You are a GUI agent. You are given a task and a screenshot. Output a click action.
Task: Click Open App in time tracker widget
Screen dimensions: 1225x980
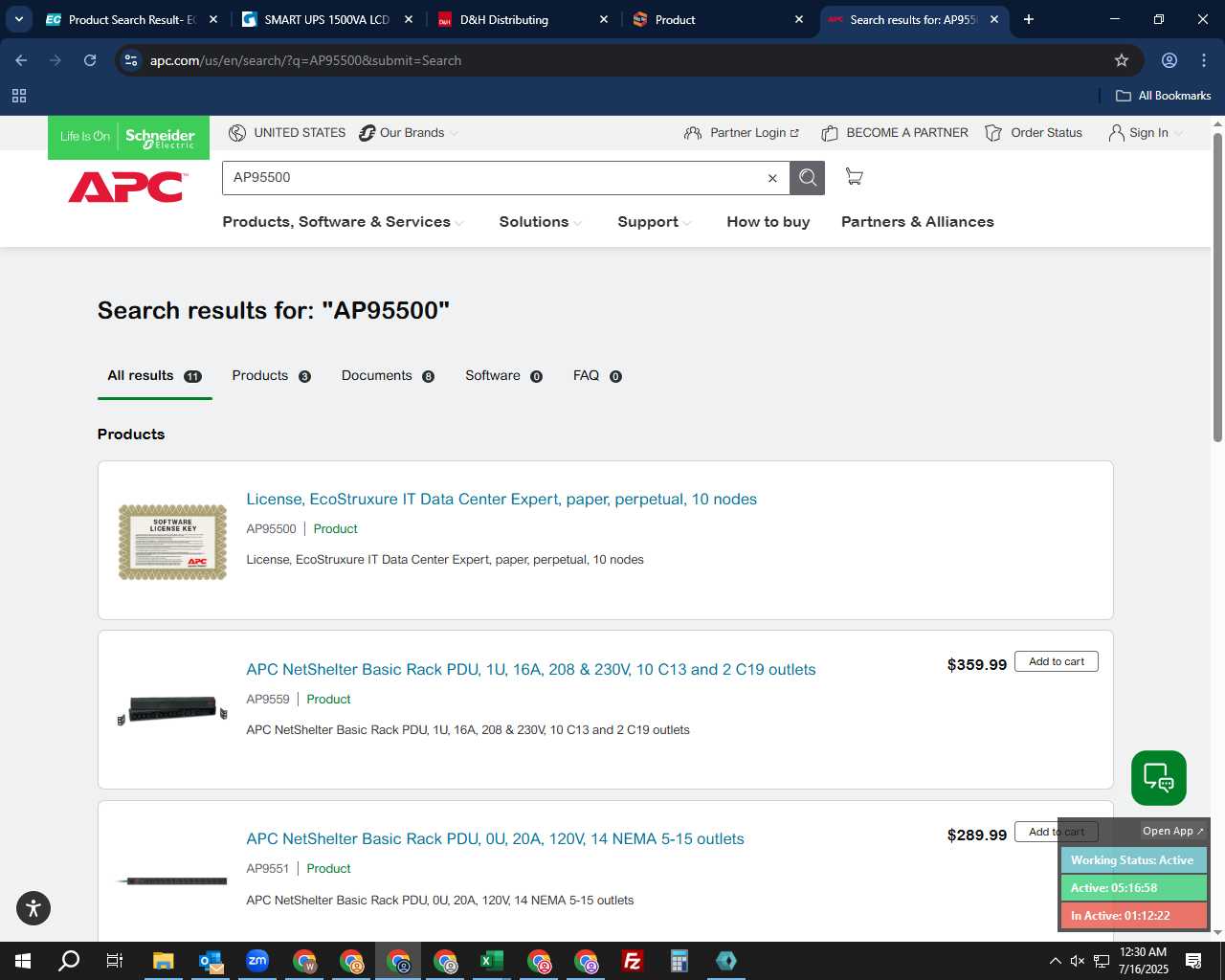pos(1172,831)
